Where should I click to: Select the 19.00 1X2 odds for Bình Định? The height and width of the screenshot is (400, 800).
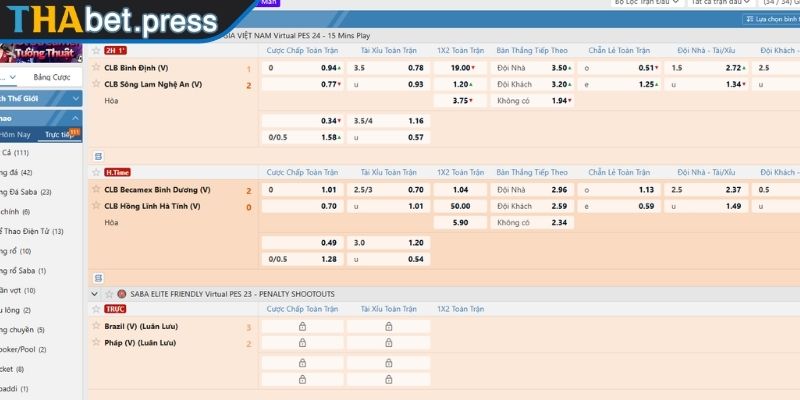point(461,68)
